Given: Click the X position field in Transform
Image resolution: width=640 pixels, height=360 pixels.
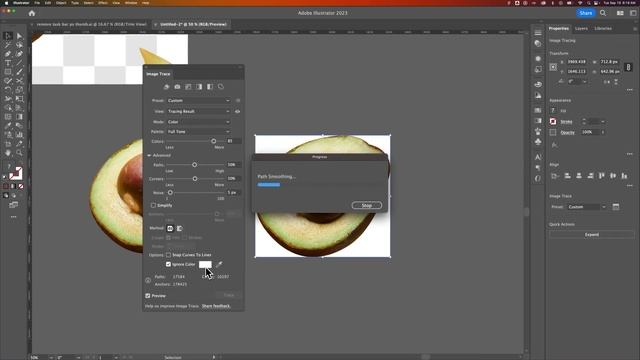Looking at the screenshot, I should (577, 62).
